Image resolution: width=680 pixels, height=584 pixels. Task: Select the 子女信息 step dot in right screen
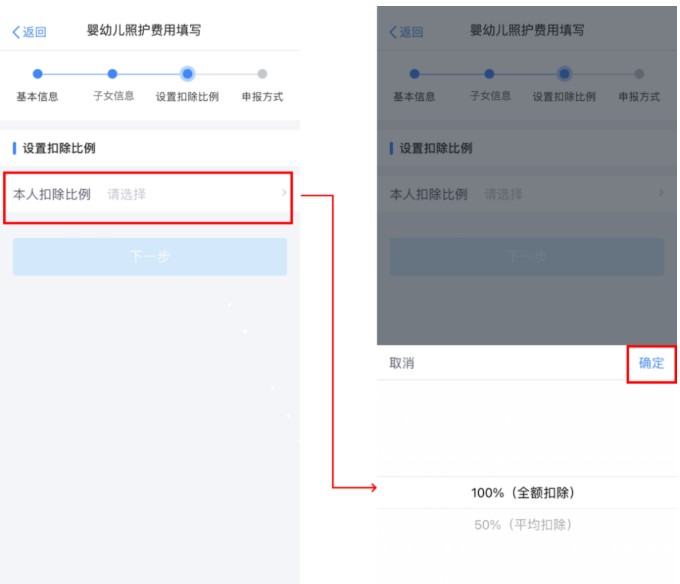pos(489,74)
